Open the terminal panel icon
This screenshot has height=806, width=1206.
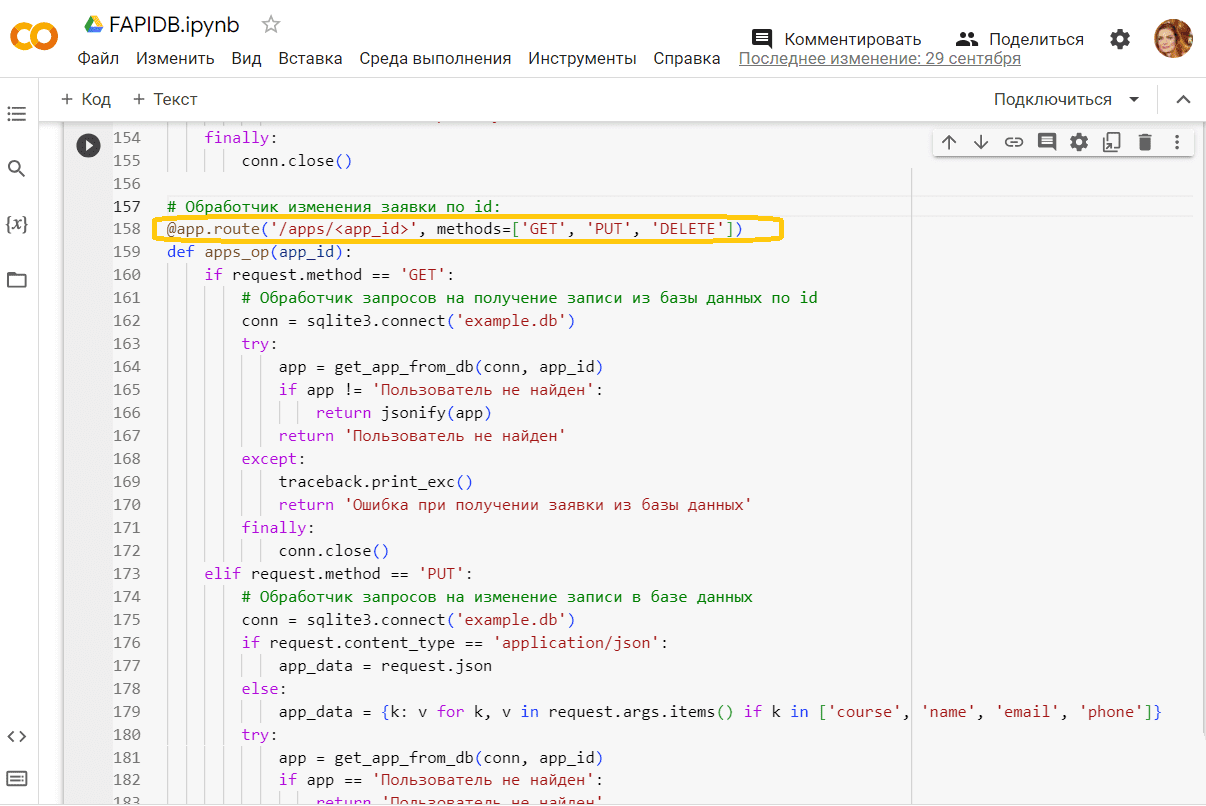point(16,779)
